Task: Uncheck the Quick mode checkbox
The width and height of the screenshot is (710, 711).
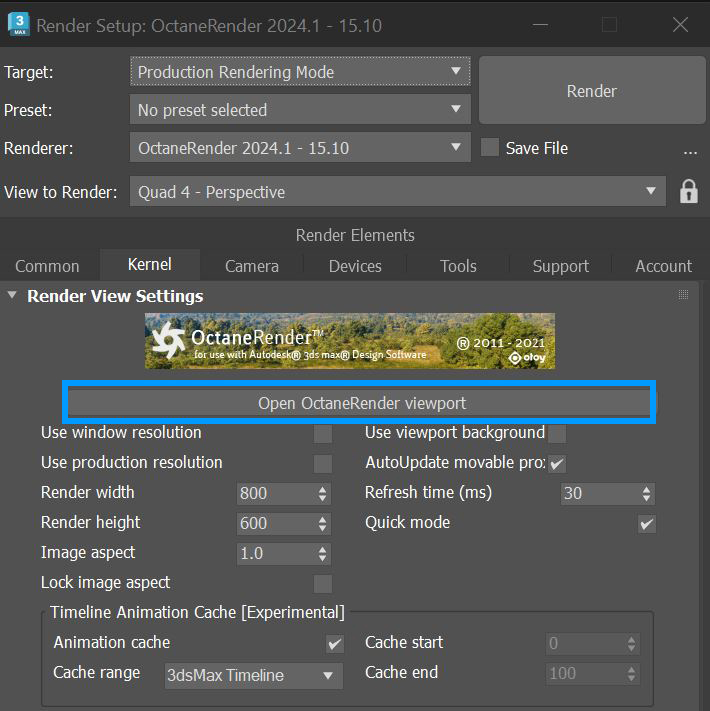Action: (647, 524)
